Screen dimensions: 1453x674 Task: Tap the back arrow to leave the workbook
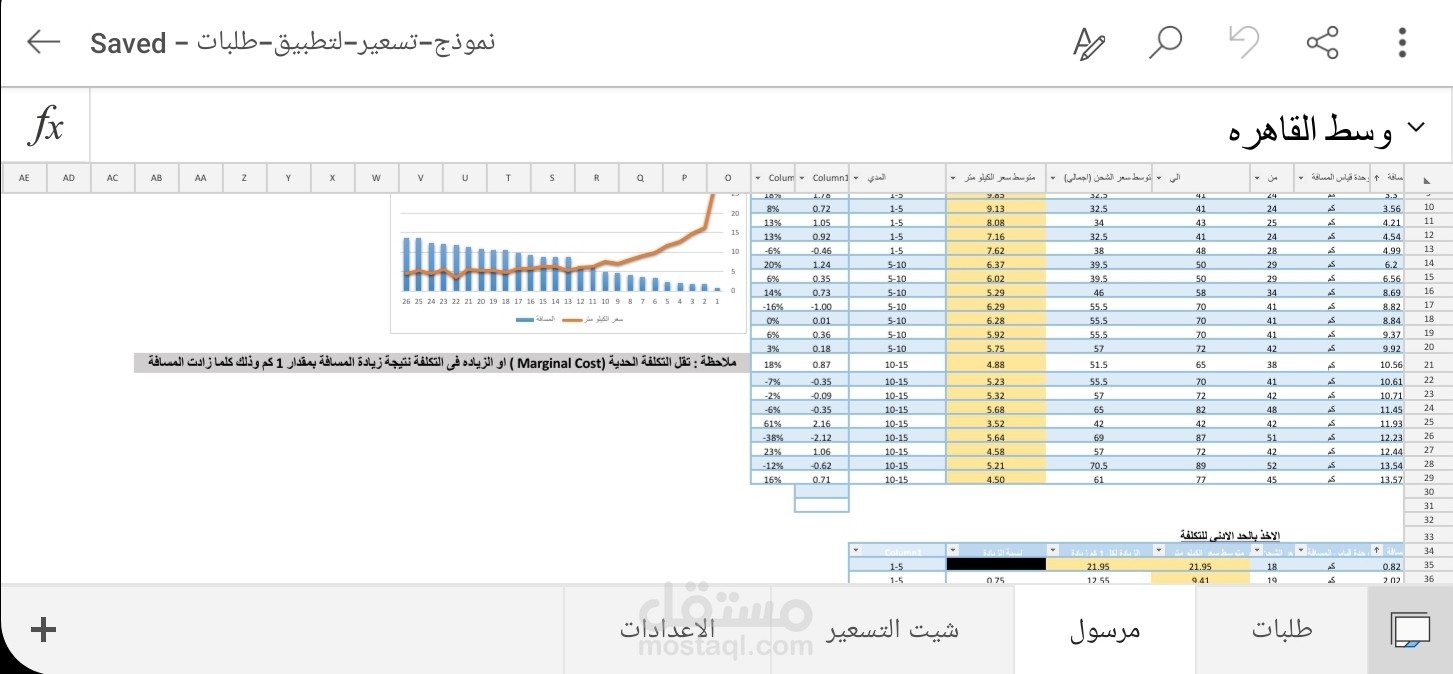(x=43, y=42)
